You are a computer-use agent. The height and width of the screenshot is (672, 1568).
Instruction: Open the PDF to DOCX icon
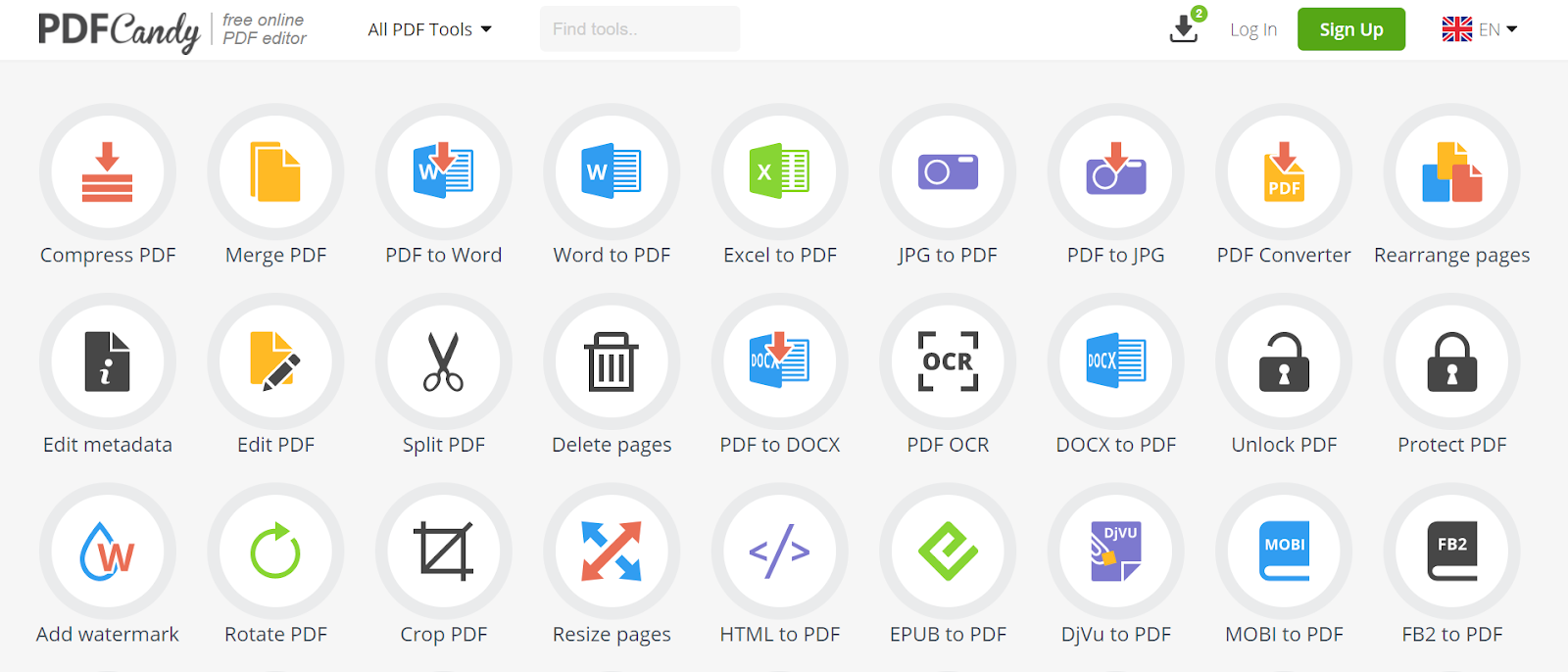click(x=780, y=361)
